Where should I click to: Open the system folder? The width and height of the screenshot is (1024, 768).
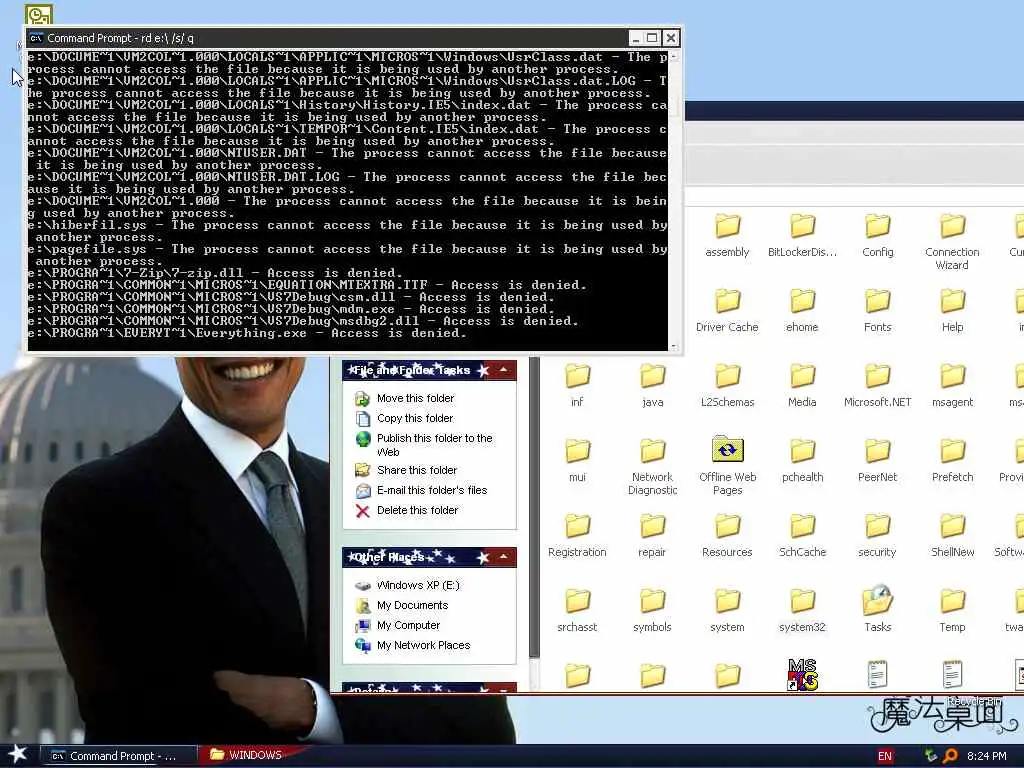click(727, 611)
